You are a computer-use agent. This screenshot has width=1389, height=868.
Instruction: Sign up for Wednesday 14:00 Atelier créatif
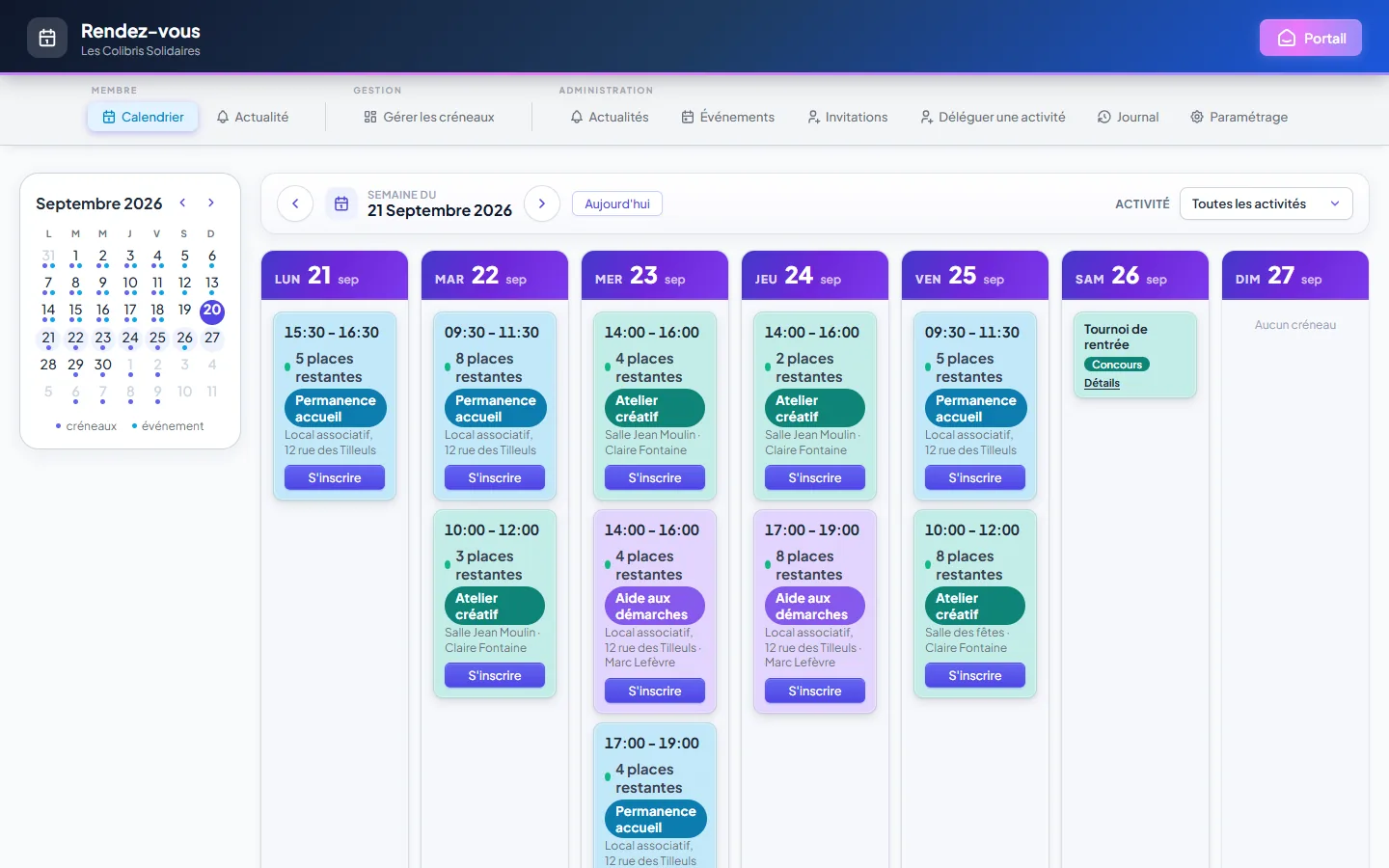coord(655,477)
